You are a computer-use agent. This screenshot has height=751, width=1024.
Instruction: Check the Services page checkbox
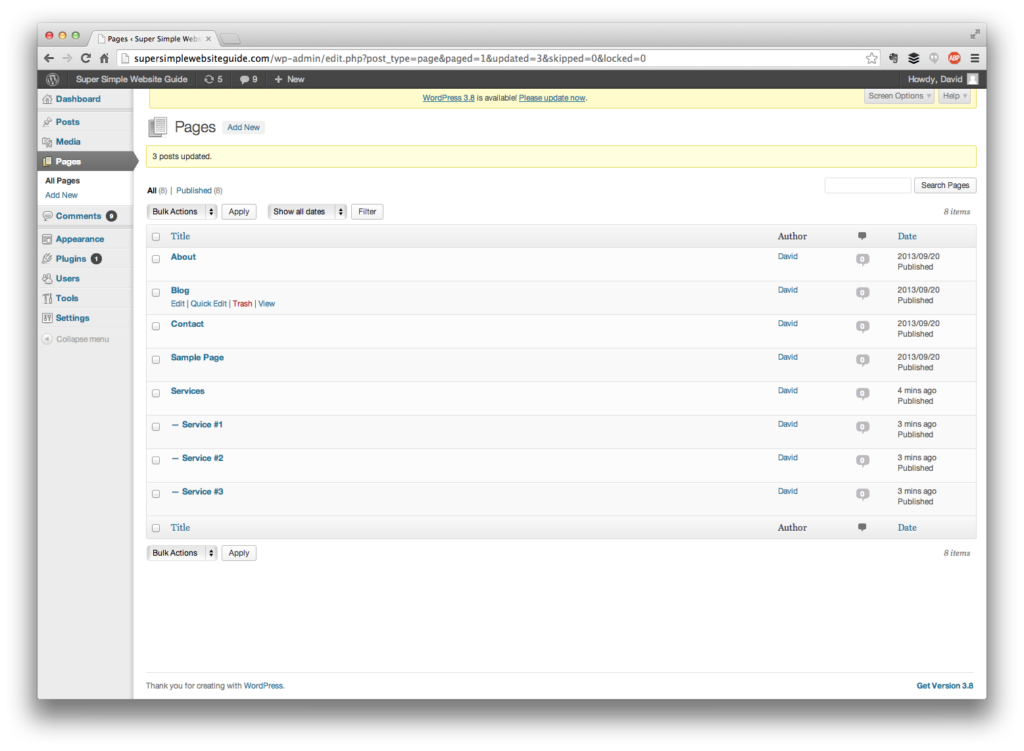[156, 393]
